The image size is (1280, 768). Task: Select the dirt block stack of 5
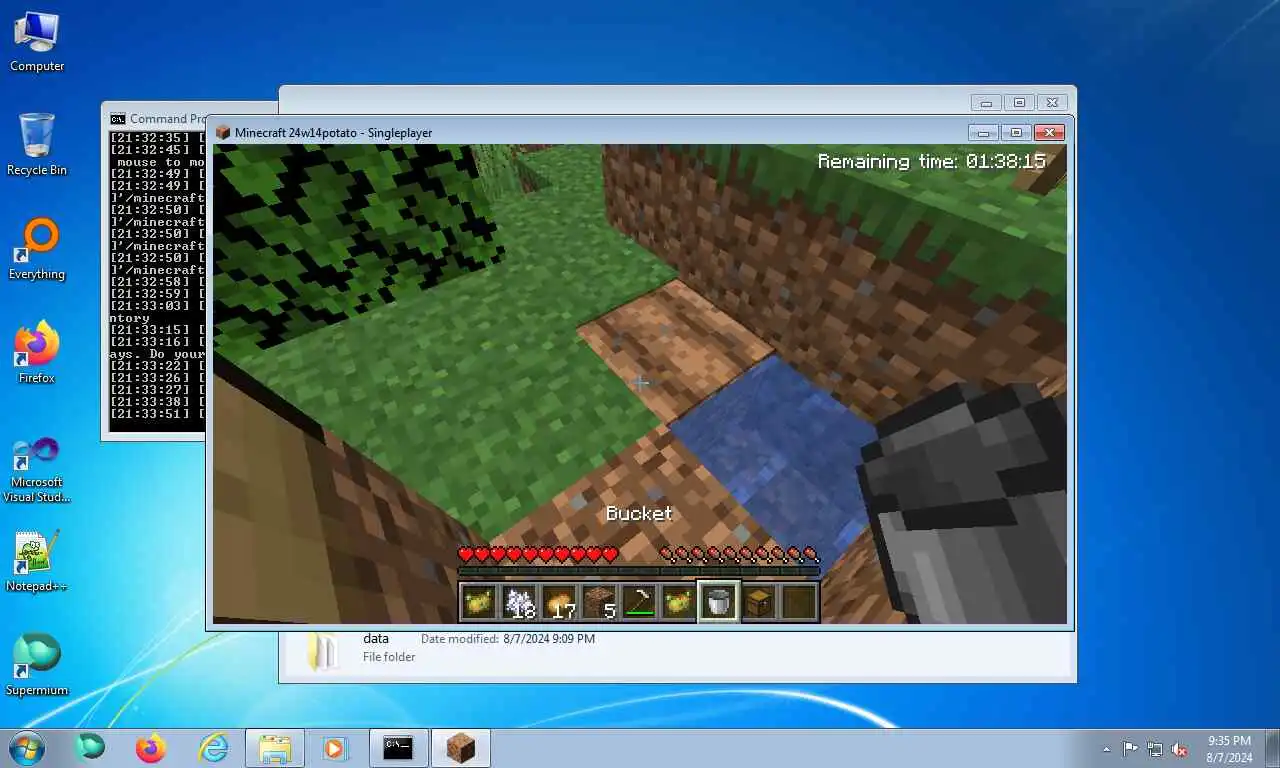pyautogui.click(x=599, y=602)
